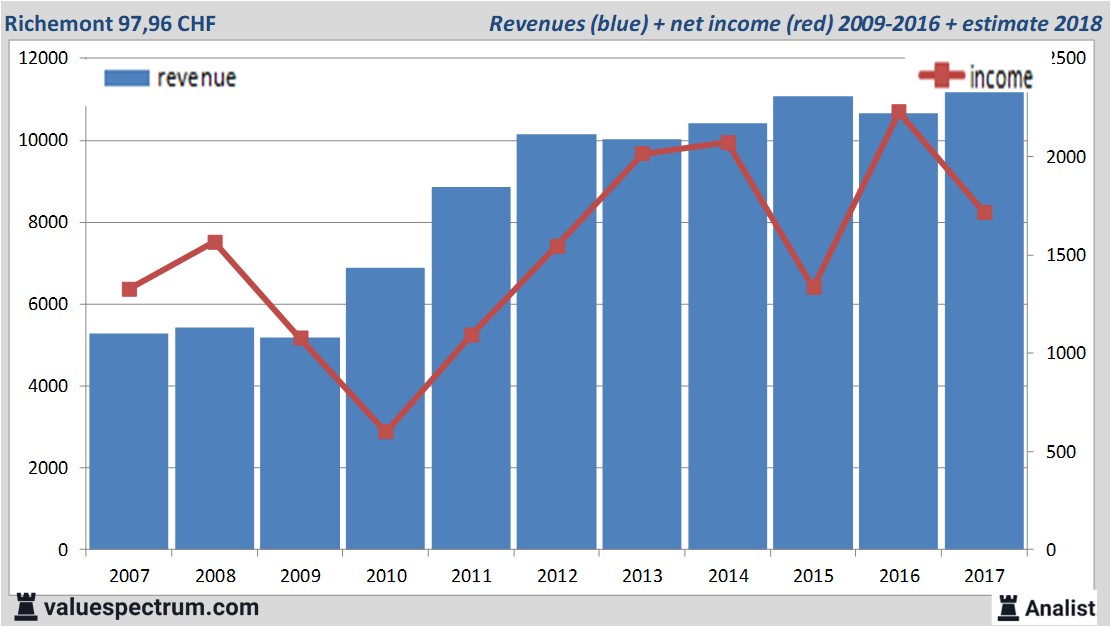The width and height of the screenshot is (1111, 627).
Task: Click the 'revenue' legend text
Action: (196, 78)
